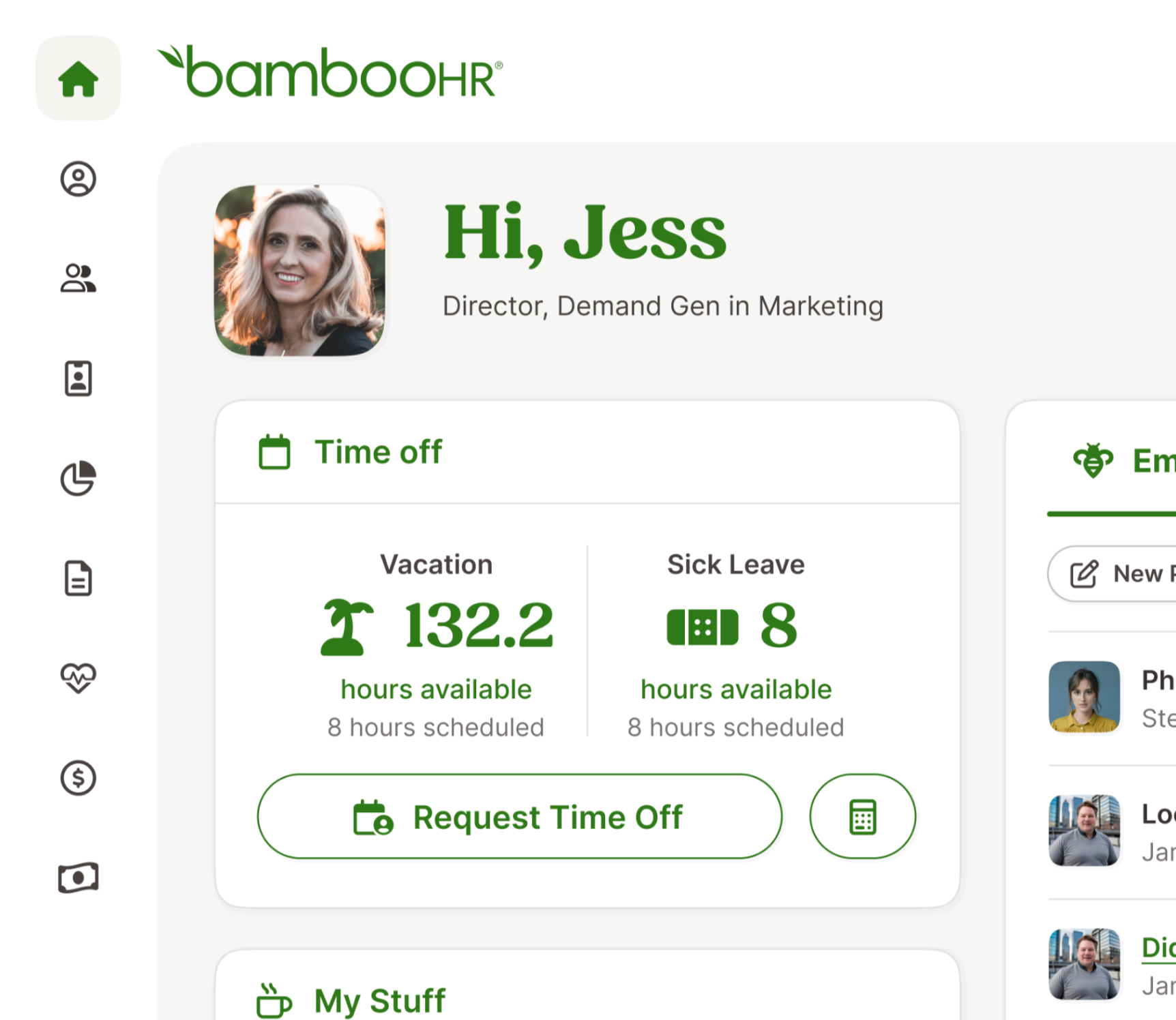The height and width of the screenshot is (1020, 1176).
Task: Open your profile from the person icon
Action: click(x=78, y=180)
